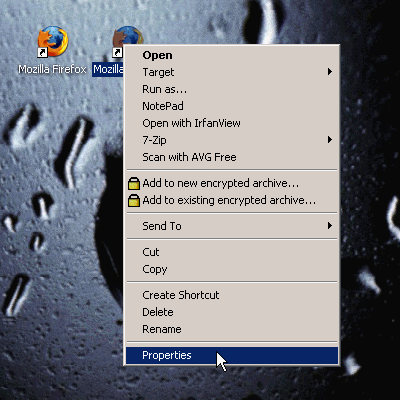
Task: Expand the Target submenu arrow
Action: click(x=330, y=72)
